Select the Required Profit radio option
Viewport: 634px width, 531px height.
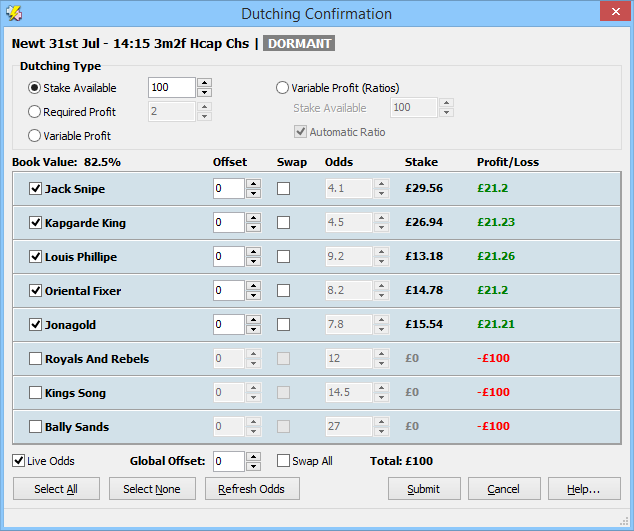[x=35, y=112]
